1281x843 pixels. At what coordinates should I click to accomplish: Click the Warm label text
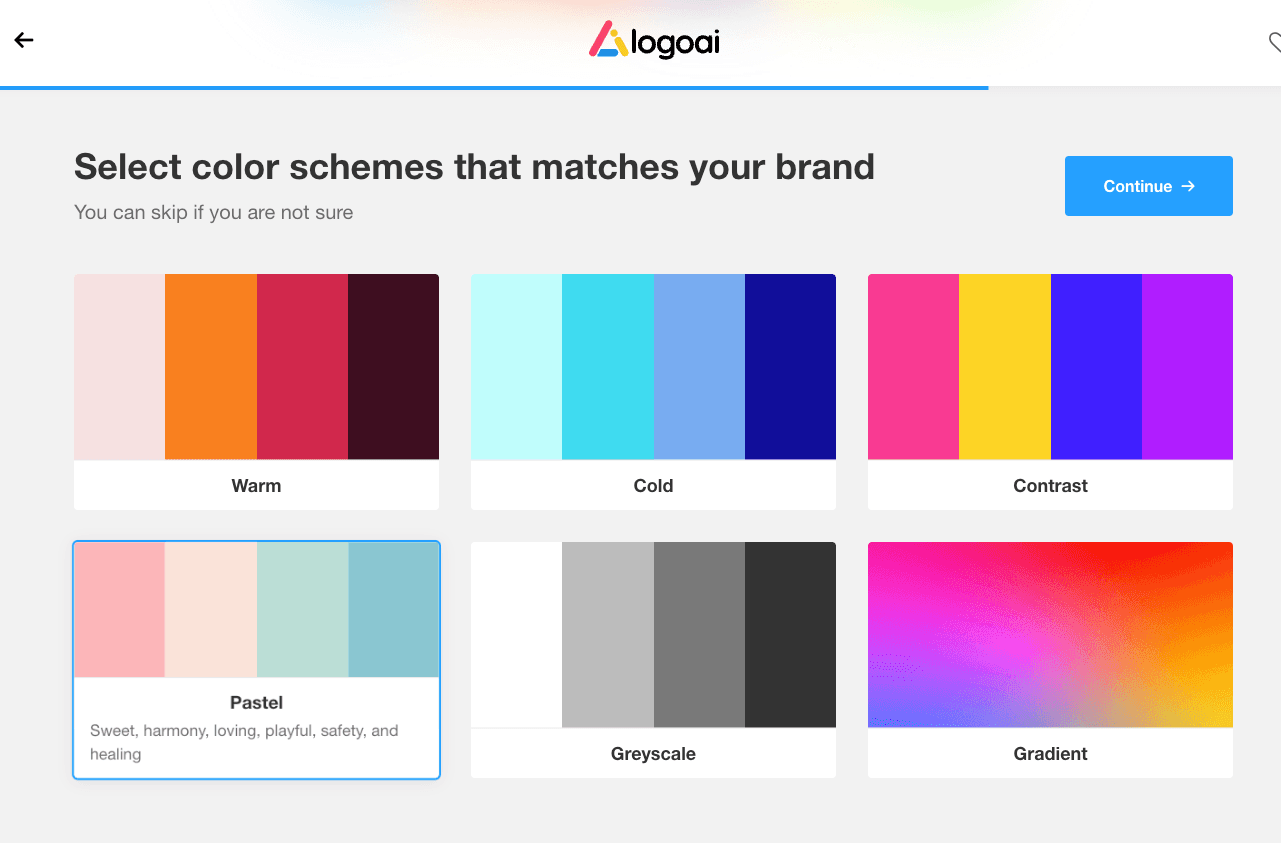click(x=256, y=486)
